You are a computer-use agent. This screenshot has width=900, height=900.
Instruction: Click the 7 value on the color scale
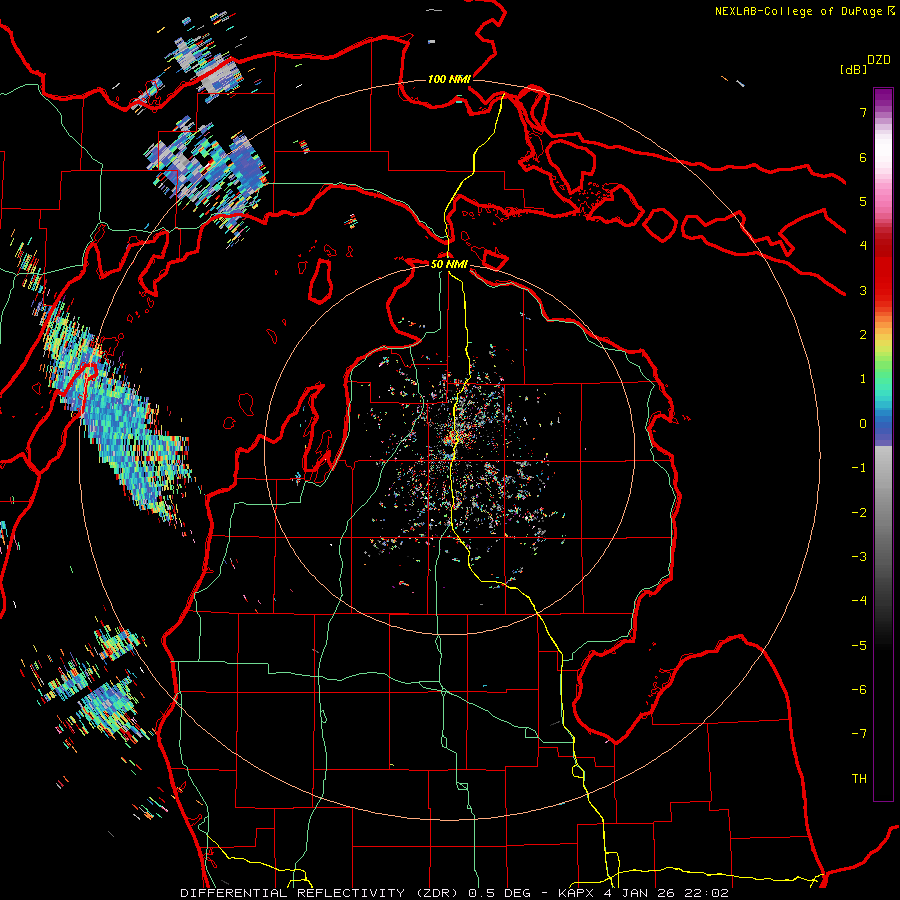click(863, 112)
